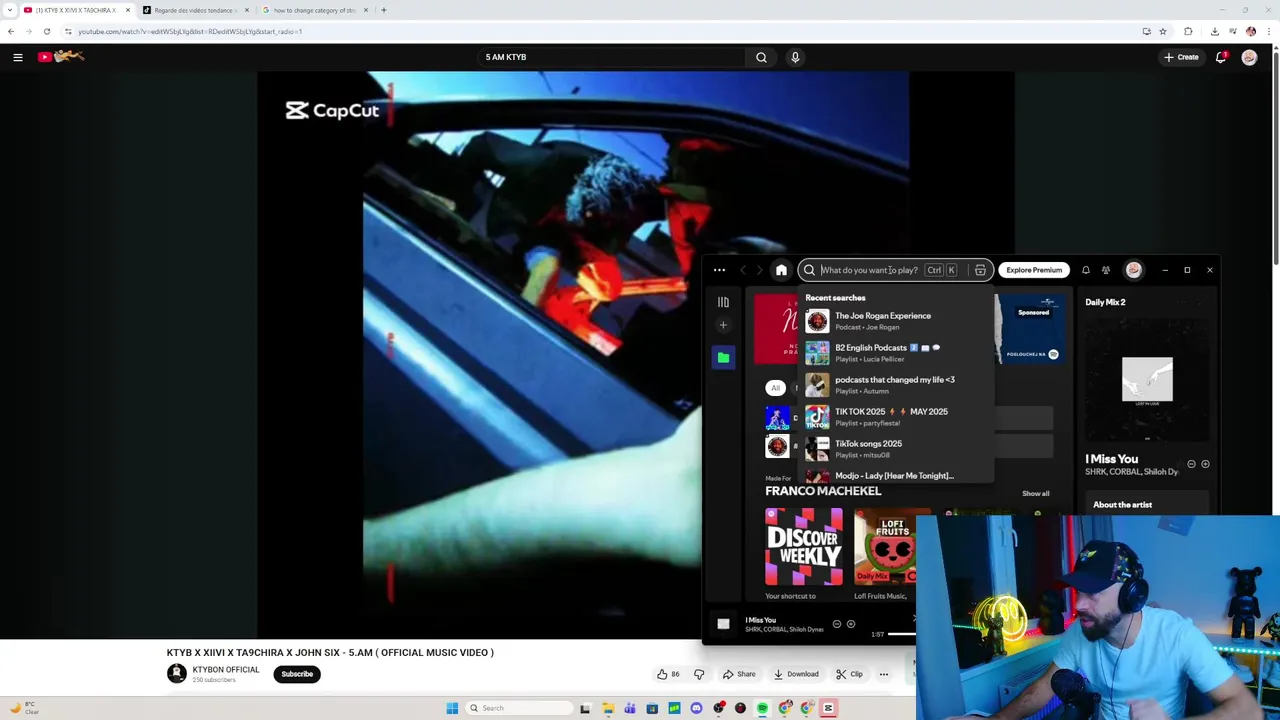Open the green folder in Spotify sidebar

coord(723,357)
